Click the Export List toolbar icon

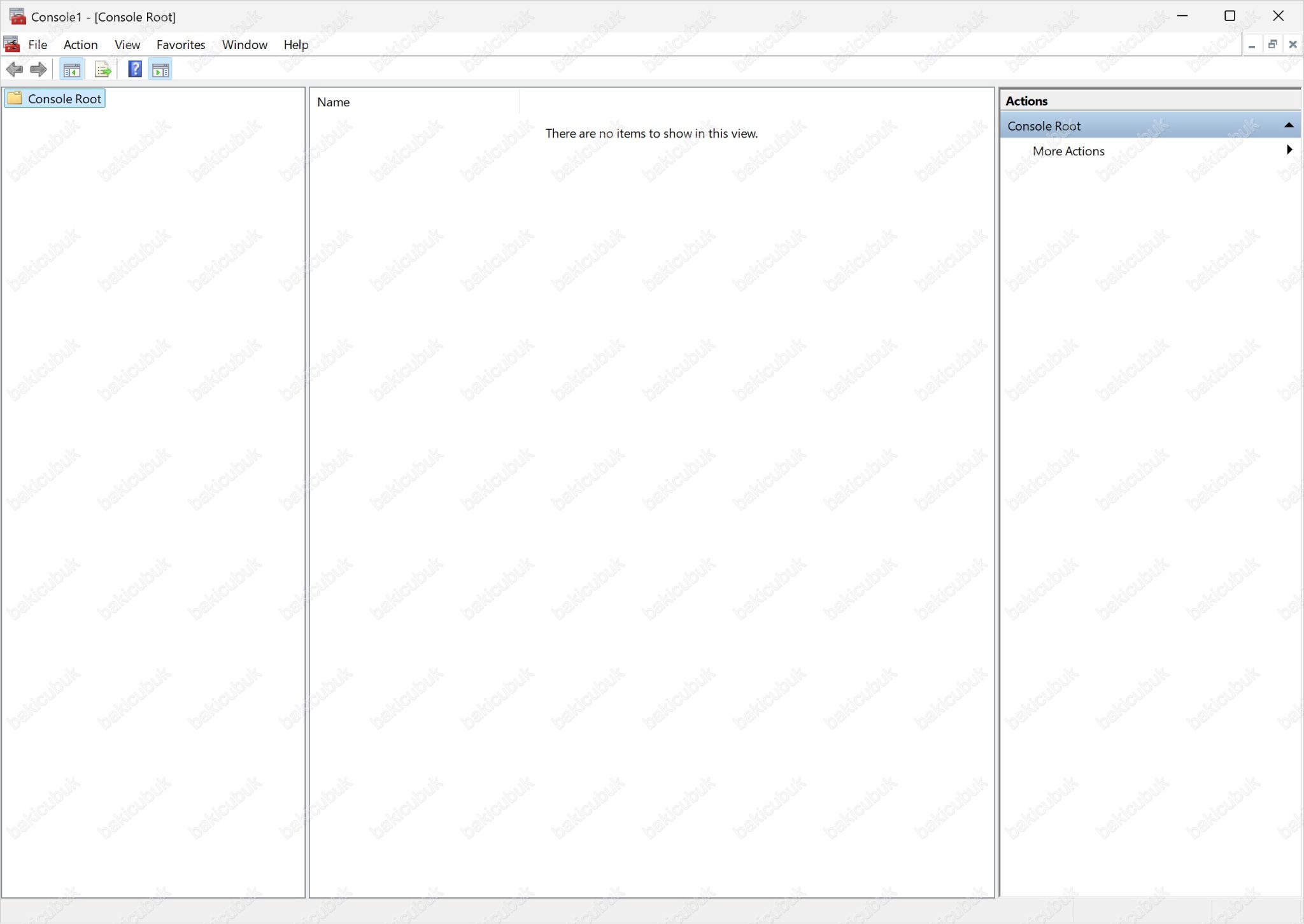coord(103,69)
